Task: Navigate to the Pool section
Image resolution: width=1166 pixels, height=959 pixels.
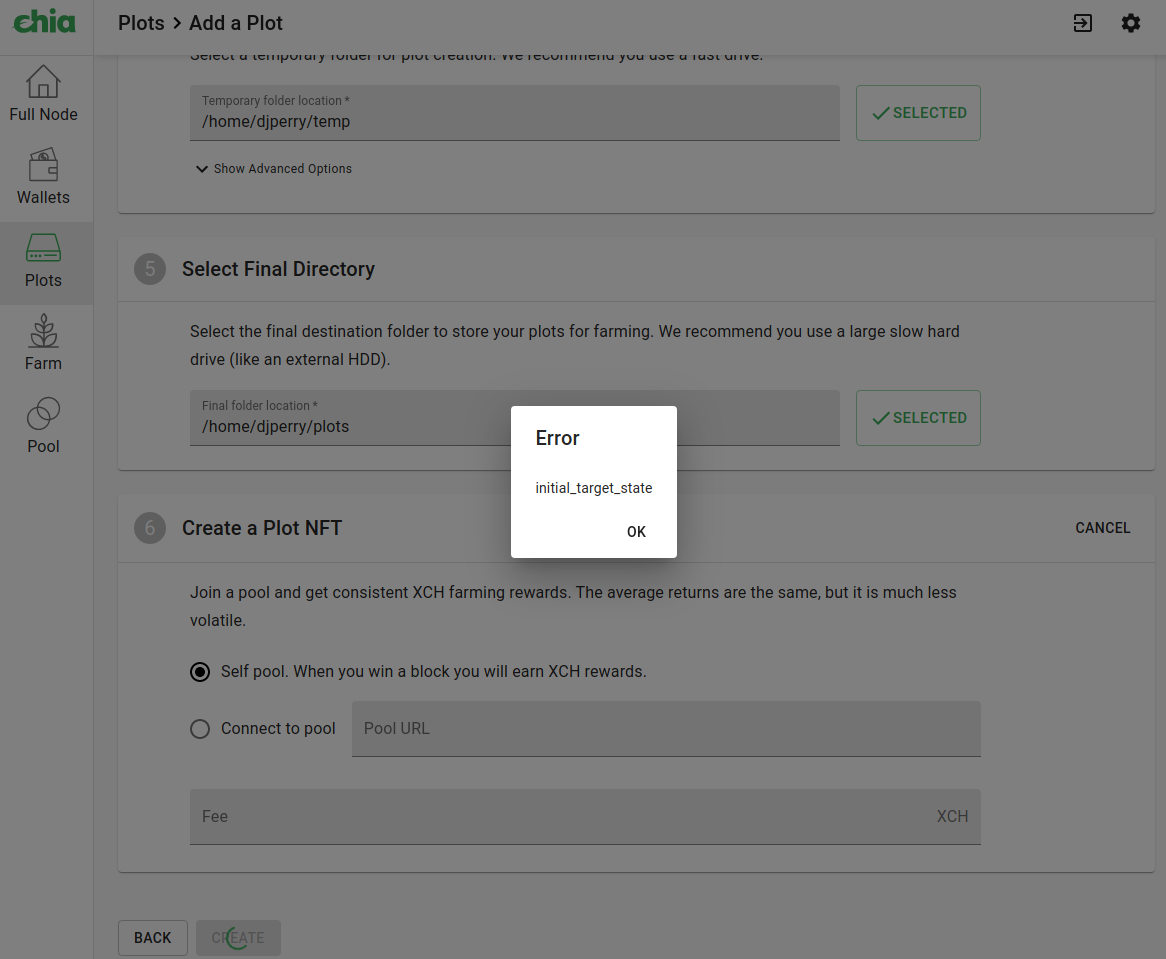Action: click(43, 424)
